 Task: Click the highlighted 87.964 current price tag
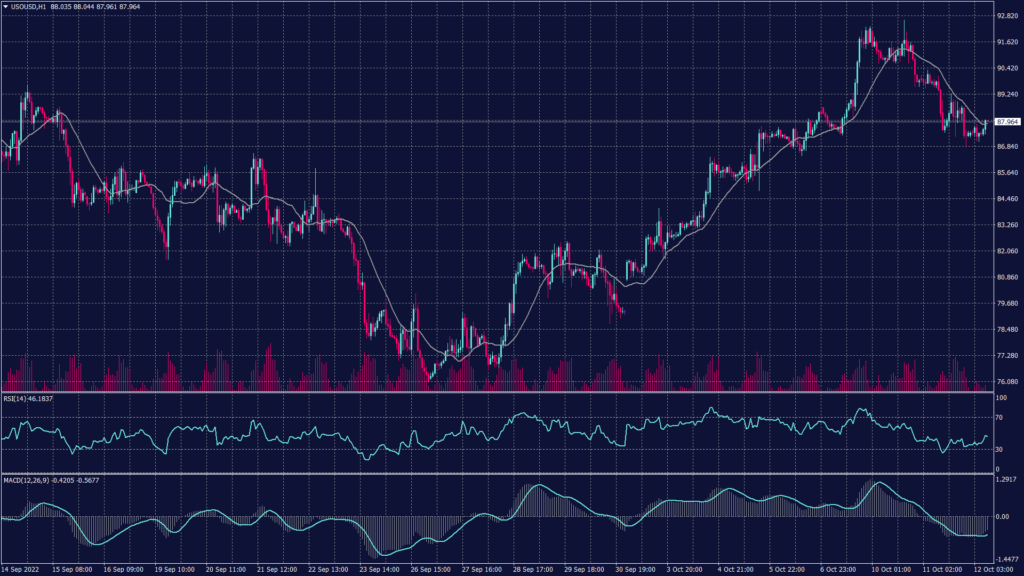pos(1006,122)
